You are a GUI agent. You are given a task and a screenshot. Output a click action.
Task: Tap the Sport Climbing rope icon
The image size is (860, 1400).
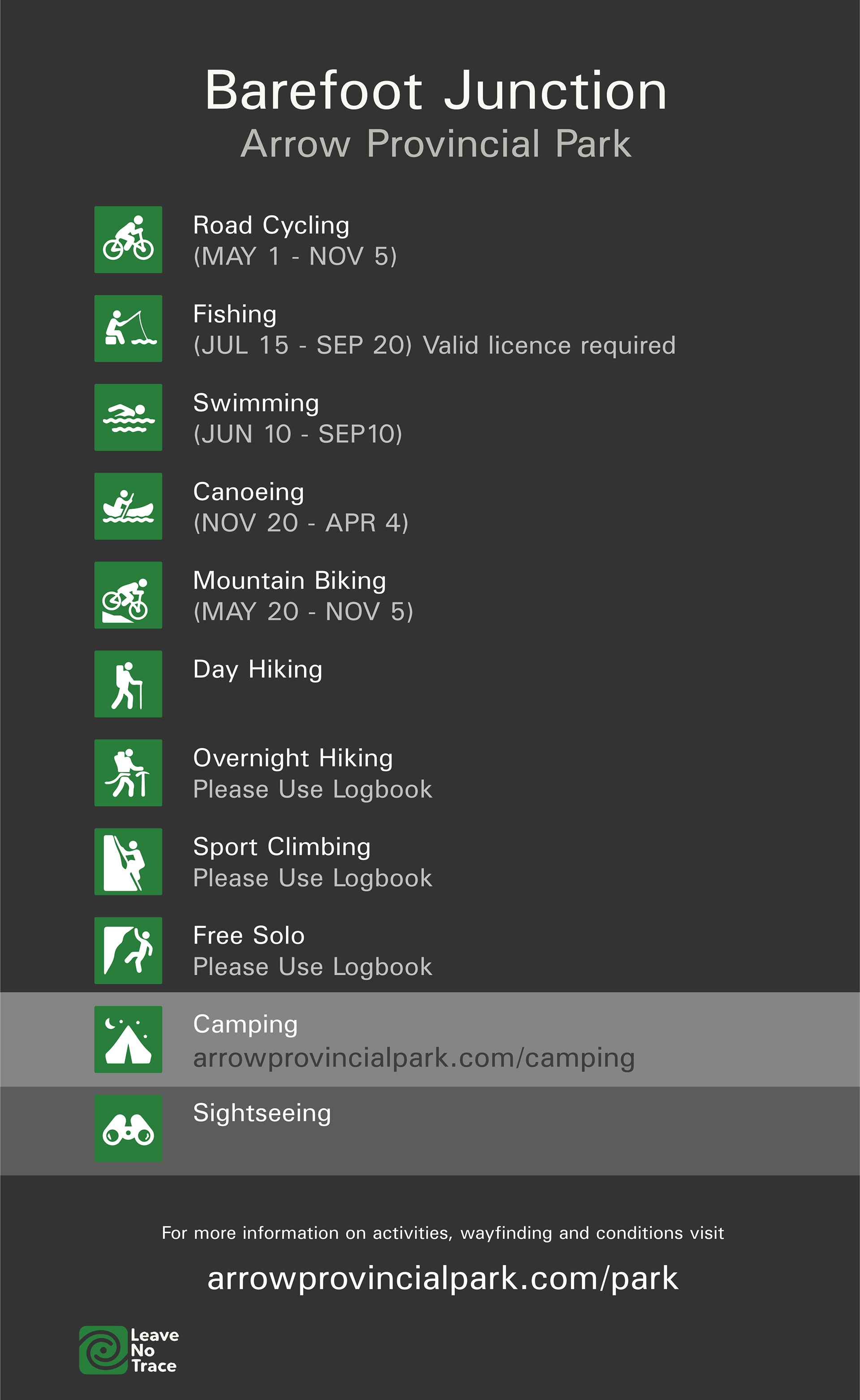[128, 861]
